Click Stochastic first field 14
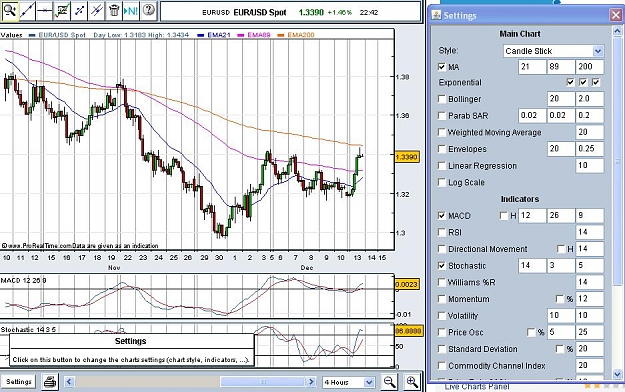 [x=532, y=266]
